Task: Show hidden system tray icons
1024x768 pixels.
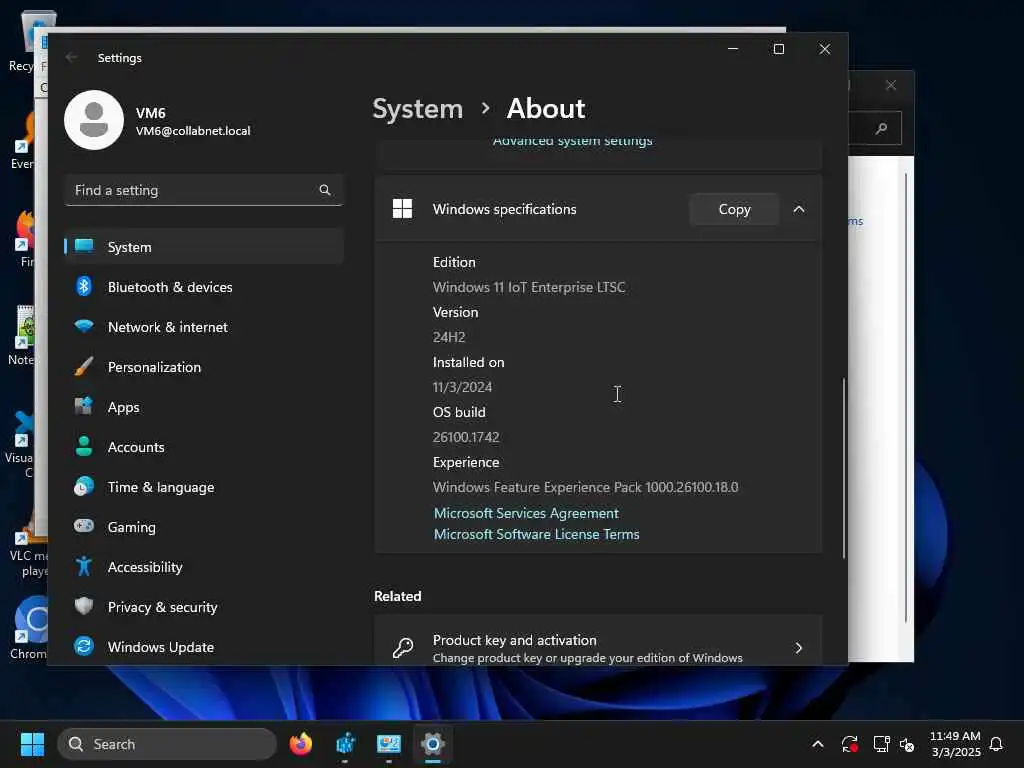Action: (817, 744)
